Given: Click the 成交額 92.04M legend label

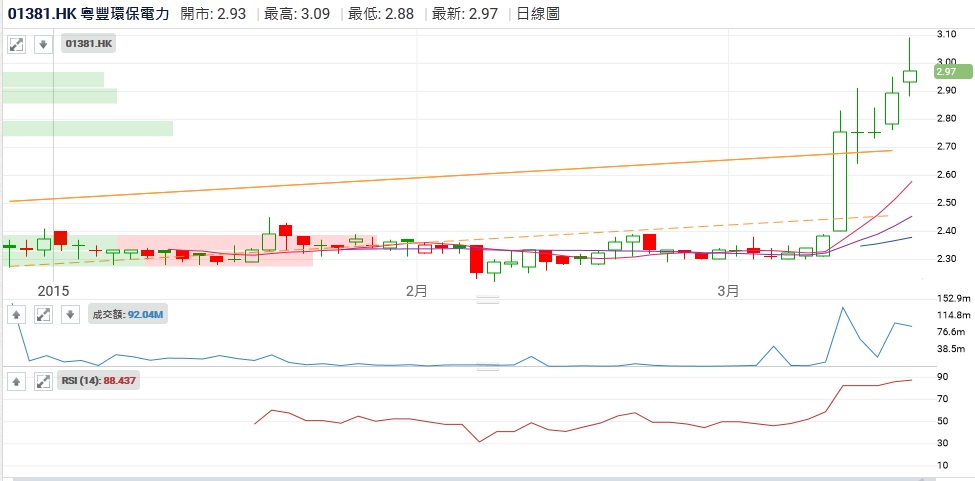Looking at the screenshot, I should tap(128, 314).
